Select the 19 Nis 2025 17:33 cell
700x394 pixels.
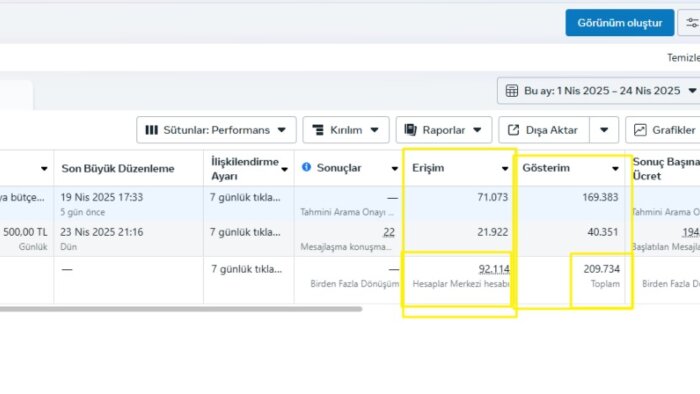point(102,197)
